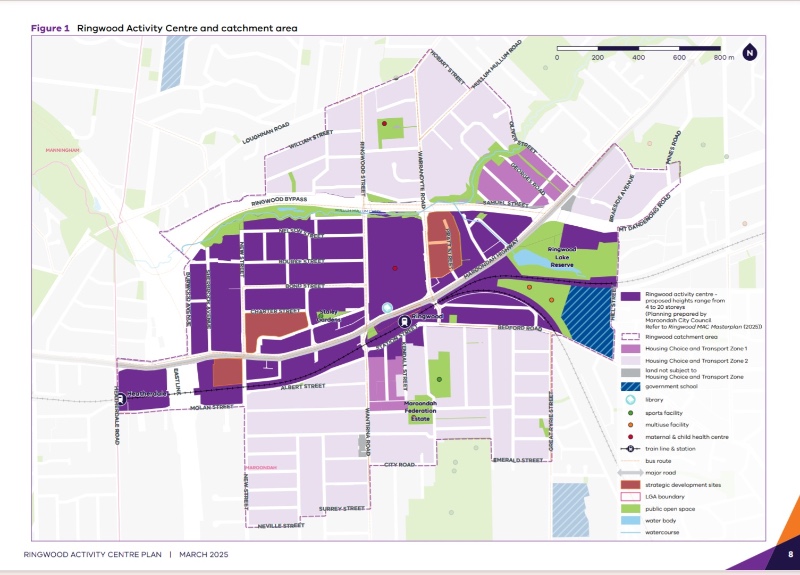Image resolution: width=800 pixels, height=575 pixels.
Task: Click the water body legend swatch
Action: click(x=631, y=522)
